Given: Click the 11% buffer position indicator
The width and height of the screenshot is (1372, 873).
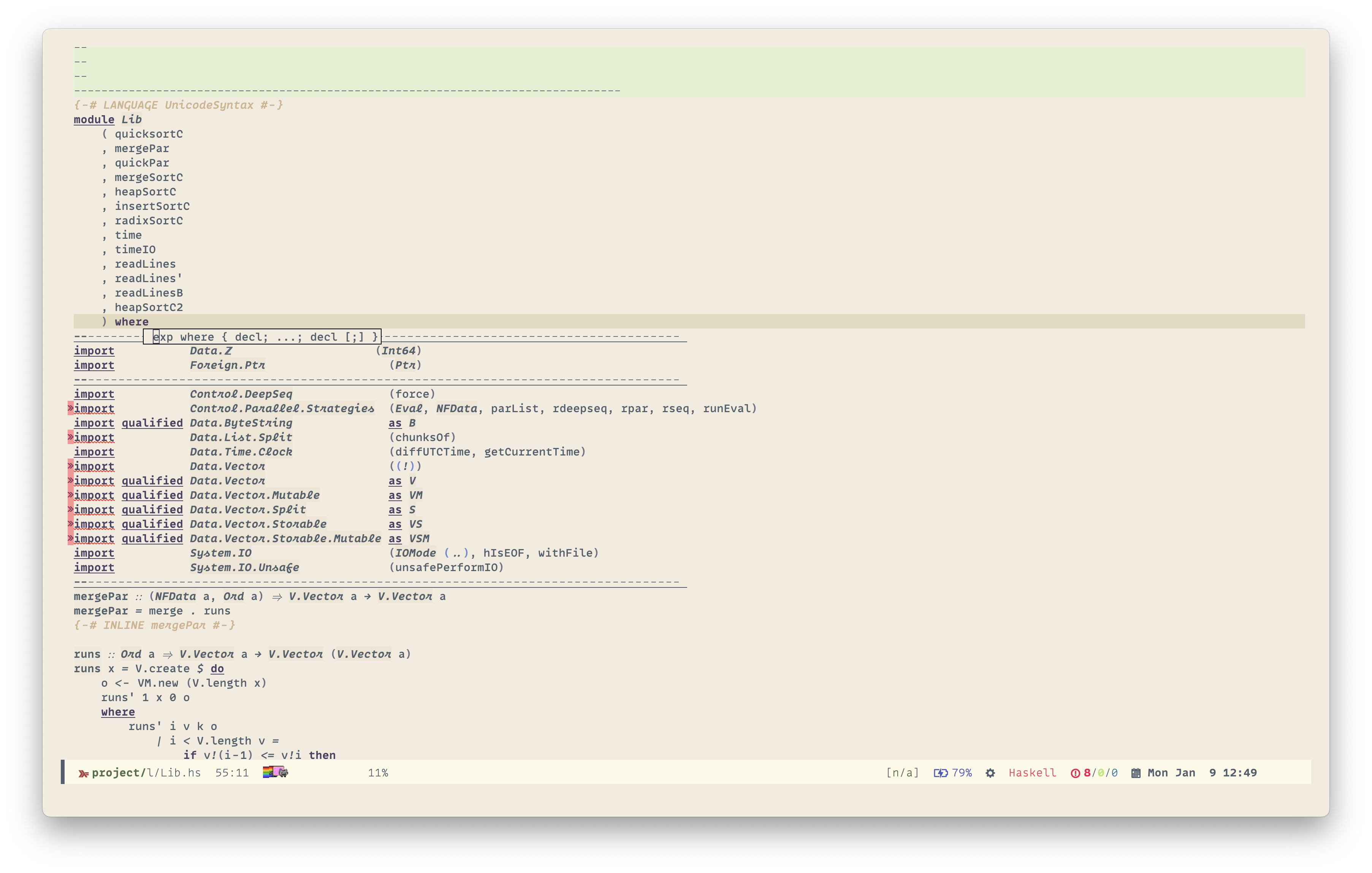Looking at the screenshot, I should [x=378, y=773].
